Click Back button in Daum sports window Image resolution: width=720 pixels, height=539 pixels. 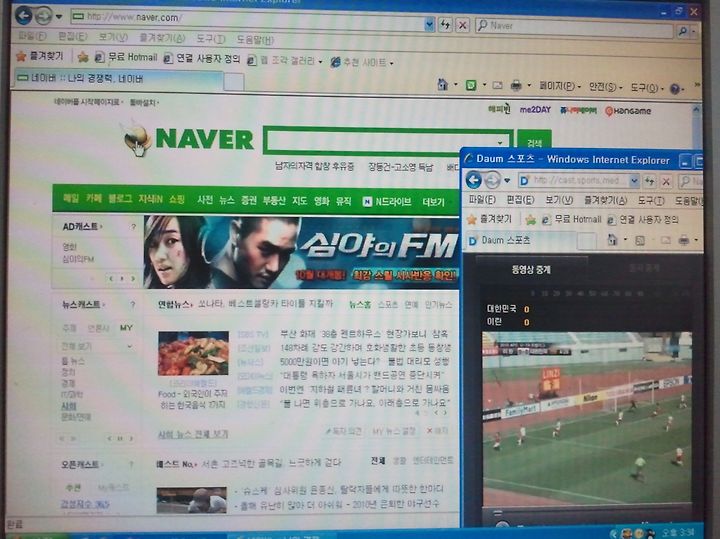coord(474,180)
